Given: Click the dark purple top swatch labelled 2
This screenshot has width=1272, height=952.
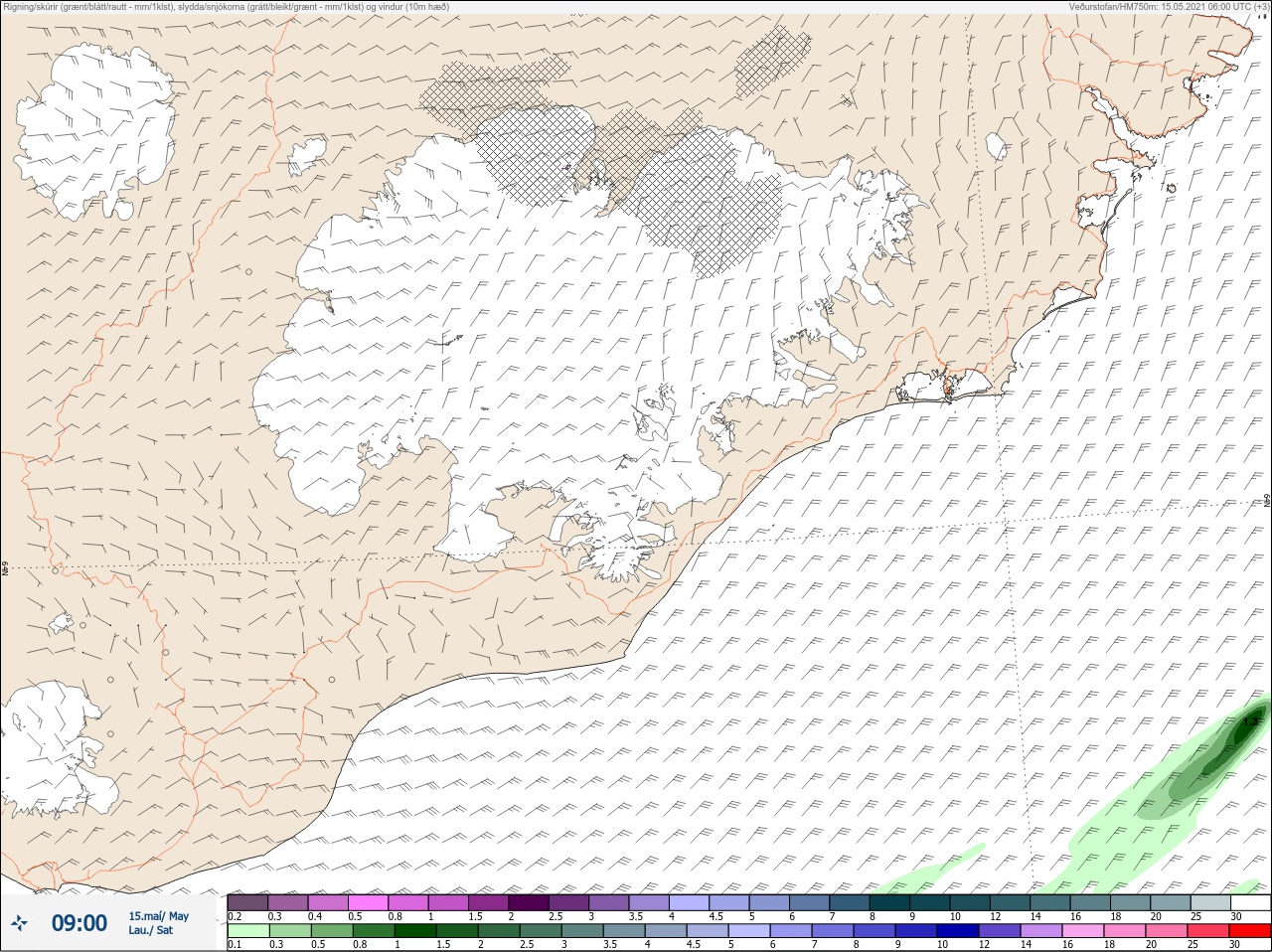Looking at the screenshot, I should [x=529, y=902].
